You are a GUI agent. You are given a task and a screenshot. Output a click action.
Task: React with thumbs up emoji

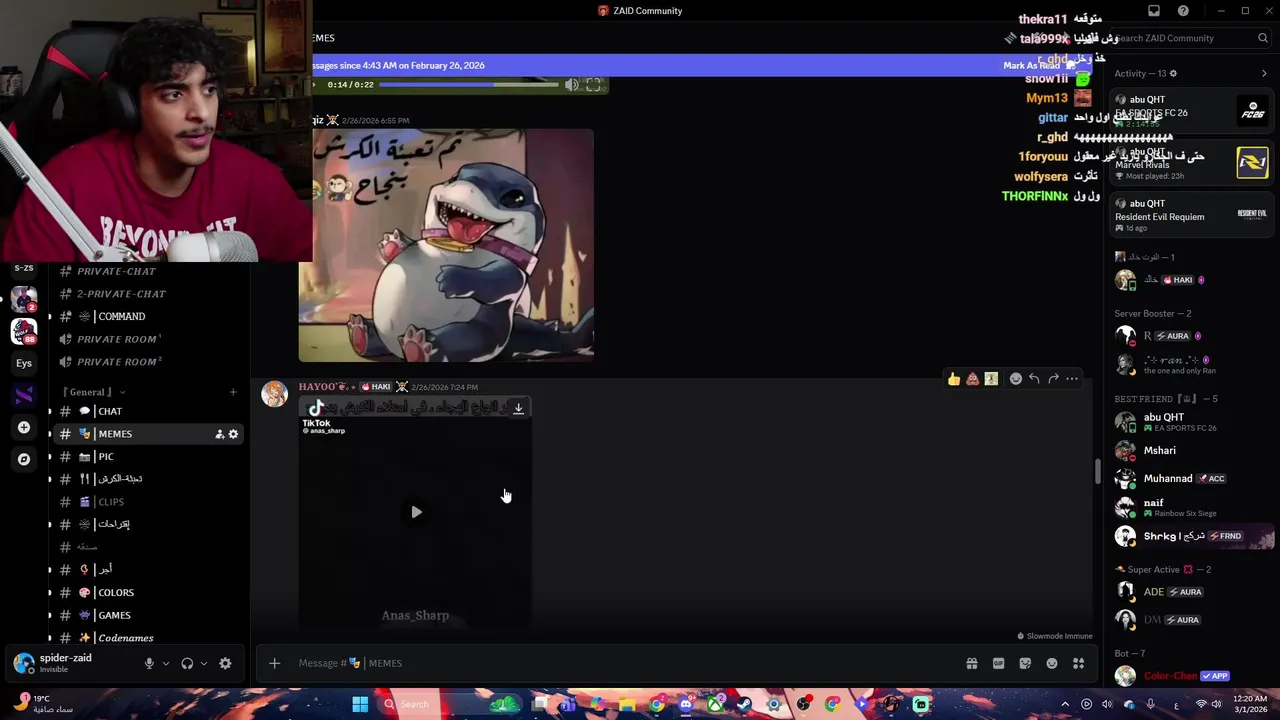coord(954,379)
